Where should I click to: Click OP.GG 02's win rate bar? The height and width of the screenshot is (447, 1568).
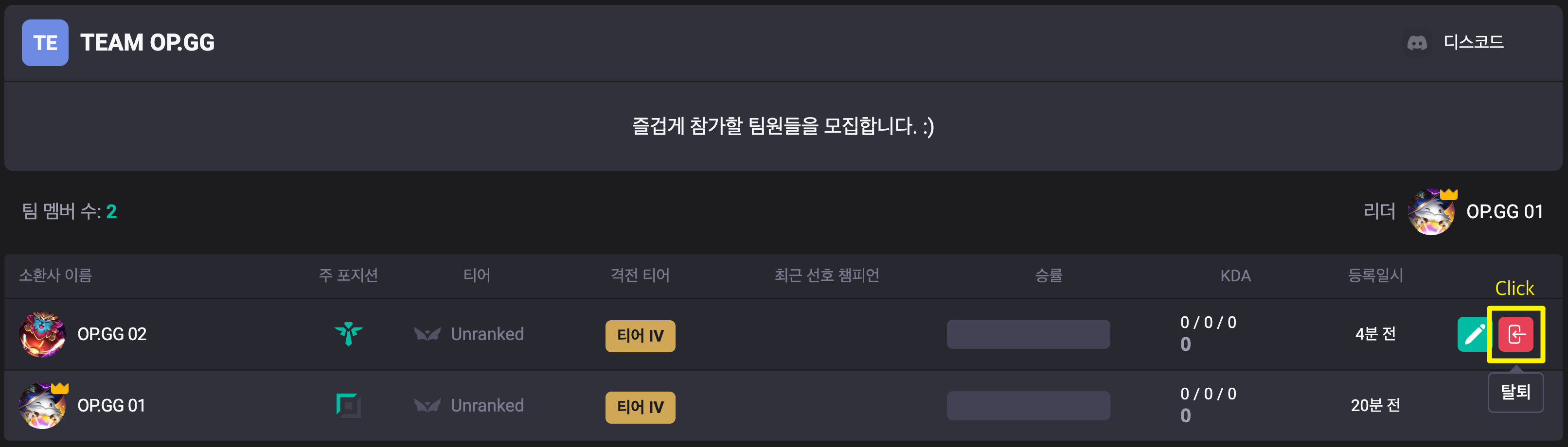tap(1028, 334)
